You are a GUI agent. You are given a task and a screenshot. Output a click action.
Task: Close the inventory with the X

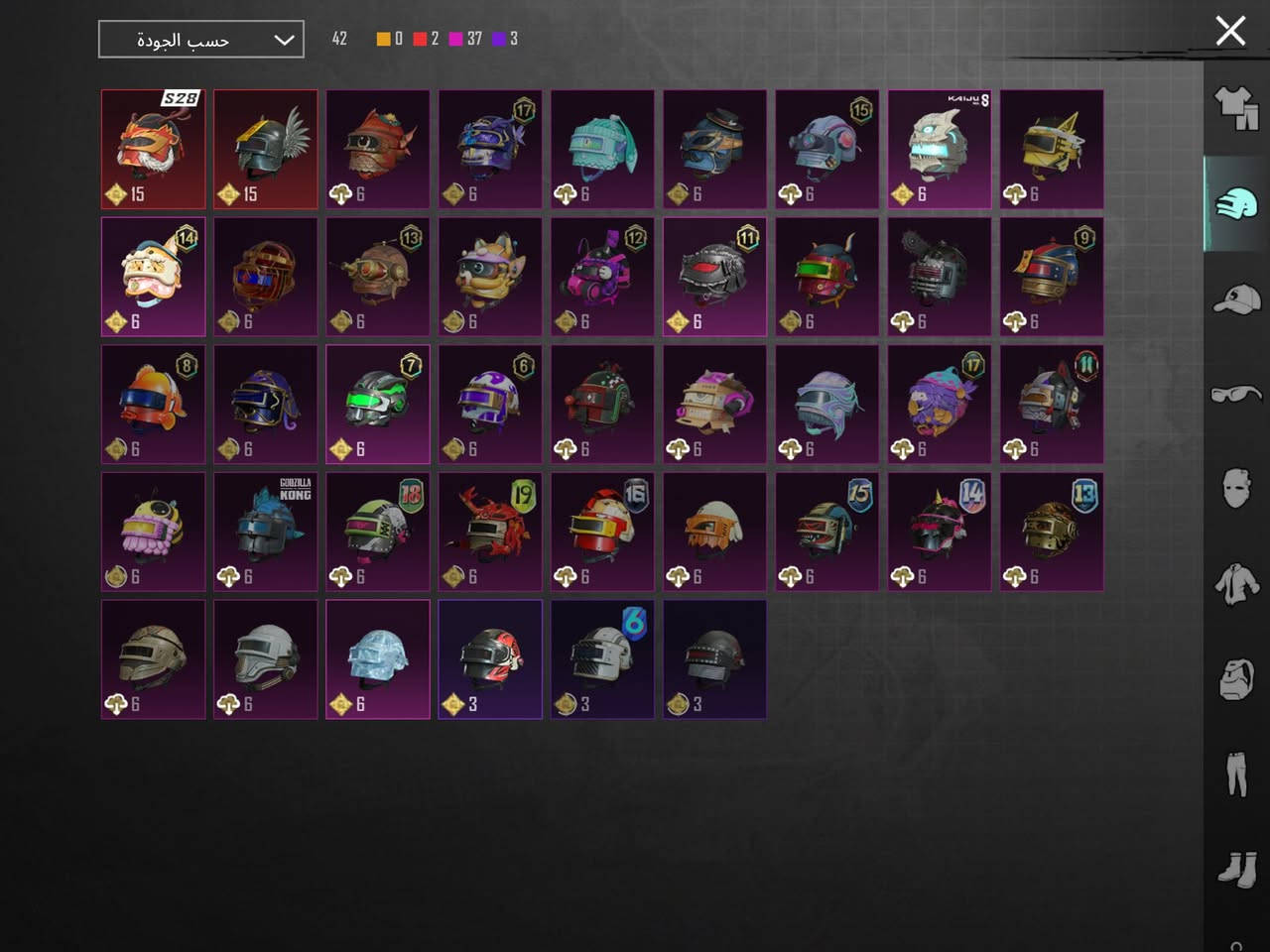(x=1230, y=31)
